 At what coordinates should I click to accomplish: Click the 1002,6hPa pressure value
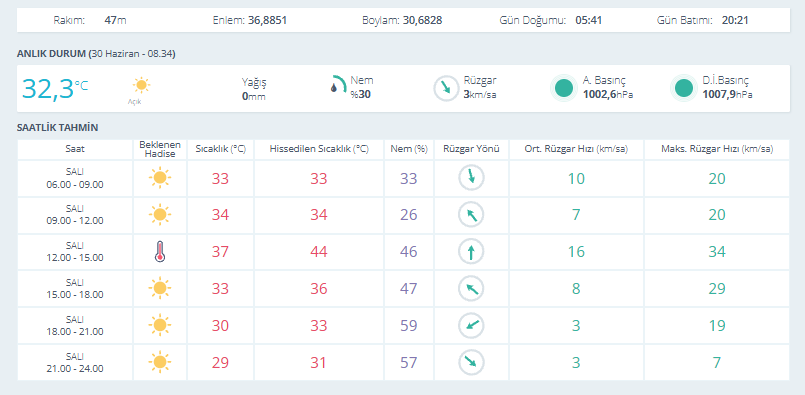(607, 95)
